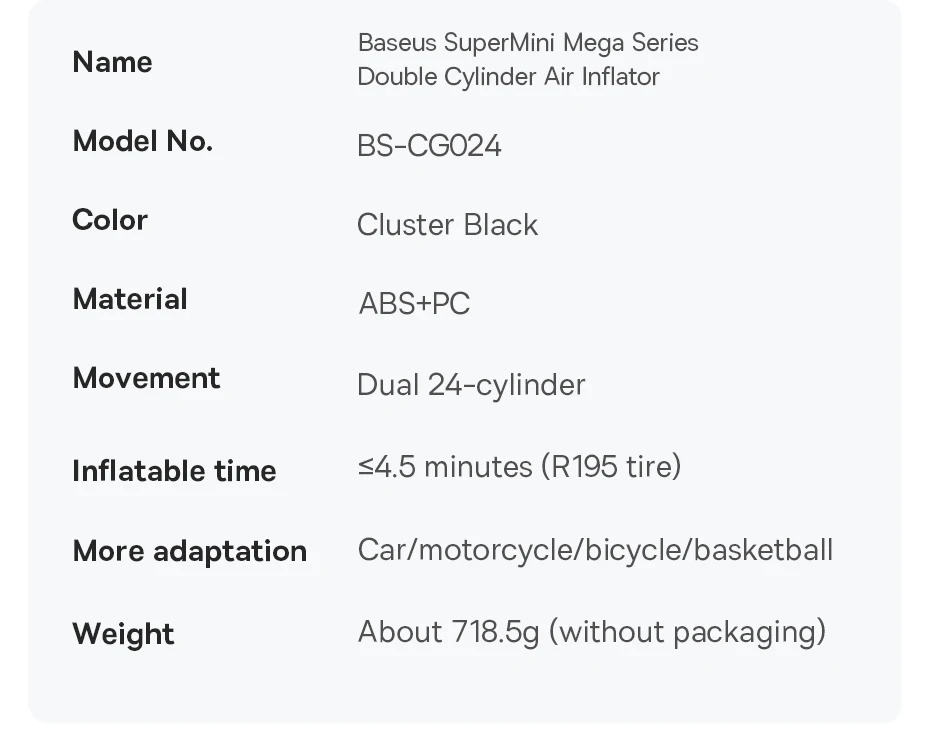Click the Color row label

click(x=110, y=220)
